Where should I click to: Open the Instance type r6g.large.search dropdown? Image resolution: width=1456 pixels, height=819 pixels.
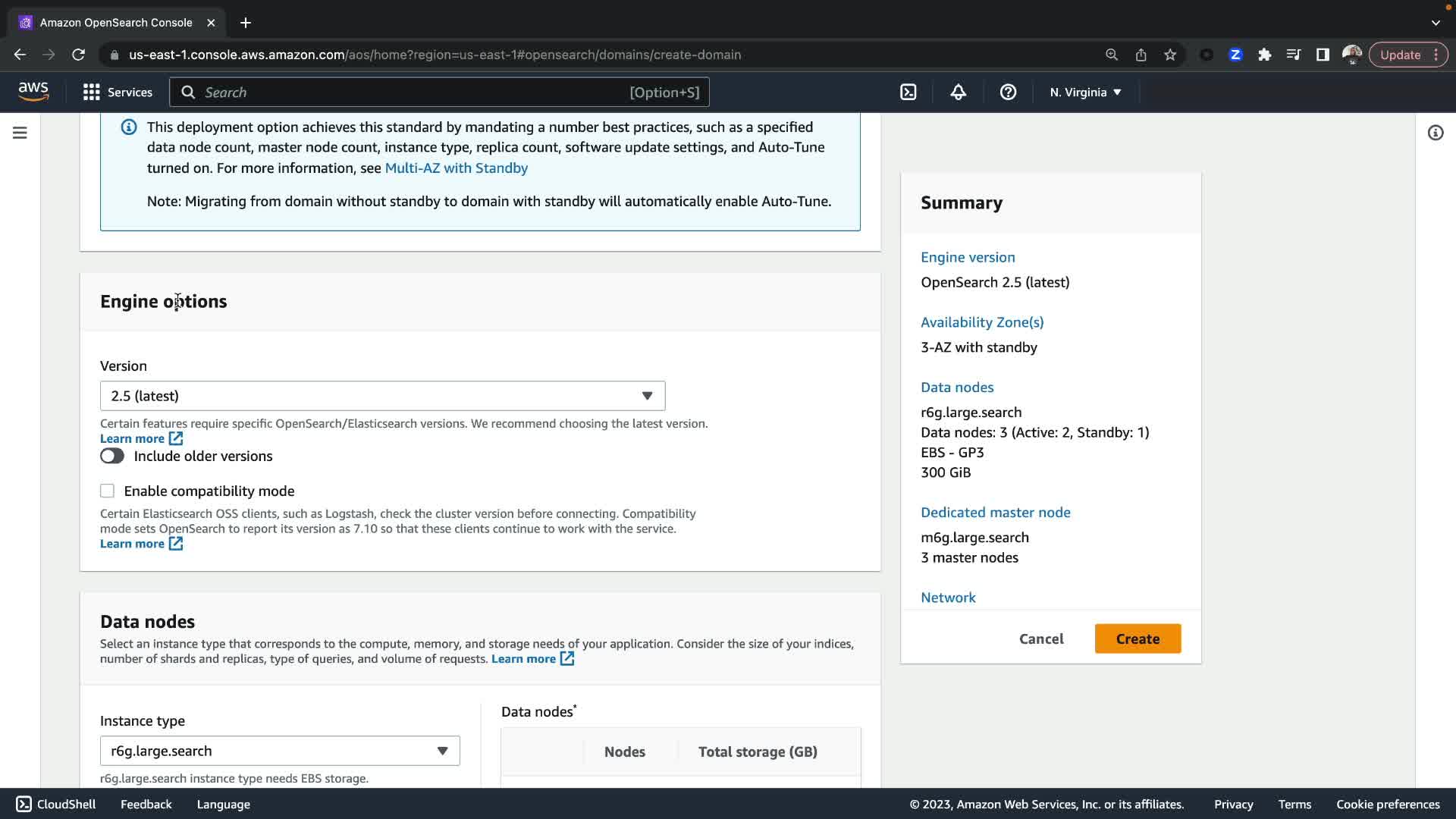[280, 751]
